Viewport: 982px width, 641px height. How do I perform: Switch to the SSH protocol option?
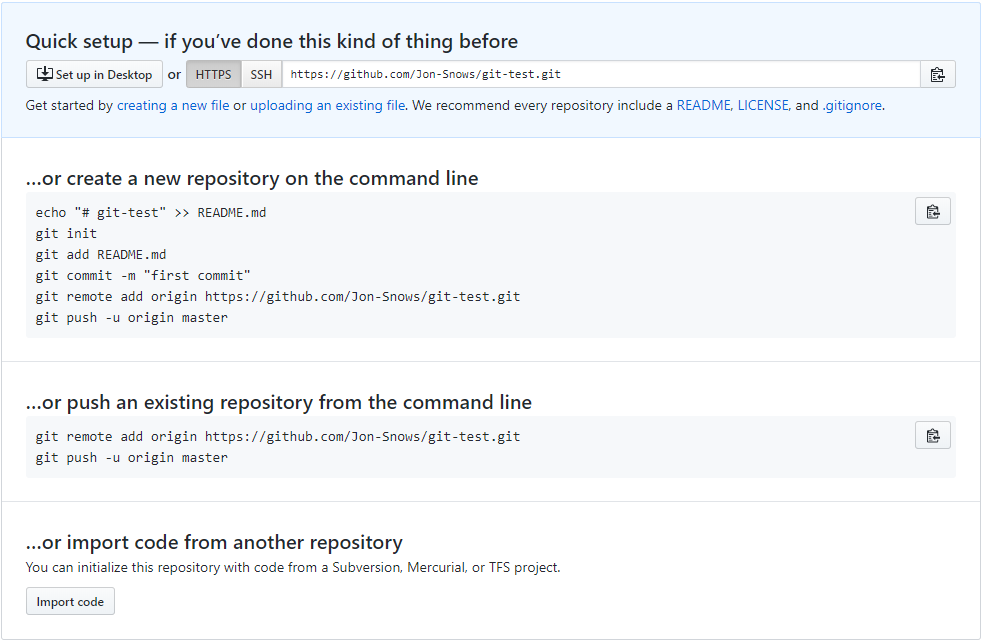[x=261, y=75]
